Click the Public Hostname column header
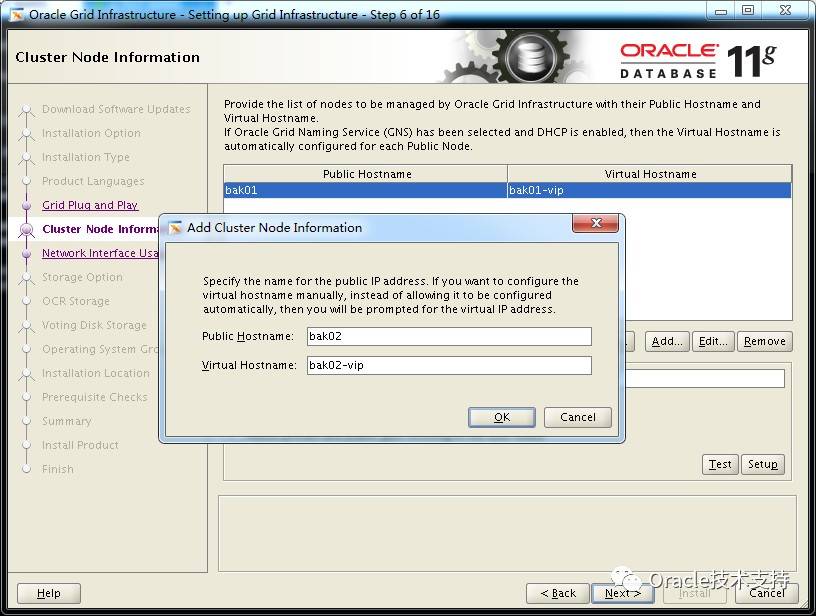The width and height of the screenshot is (816, 616). 366,174
